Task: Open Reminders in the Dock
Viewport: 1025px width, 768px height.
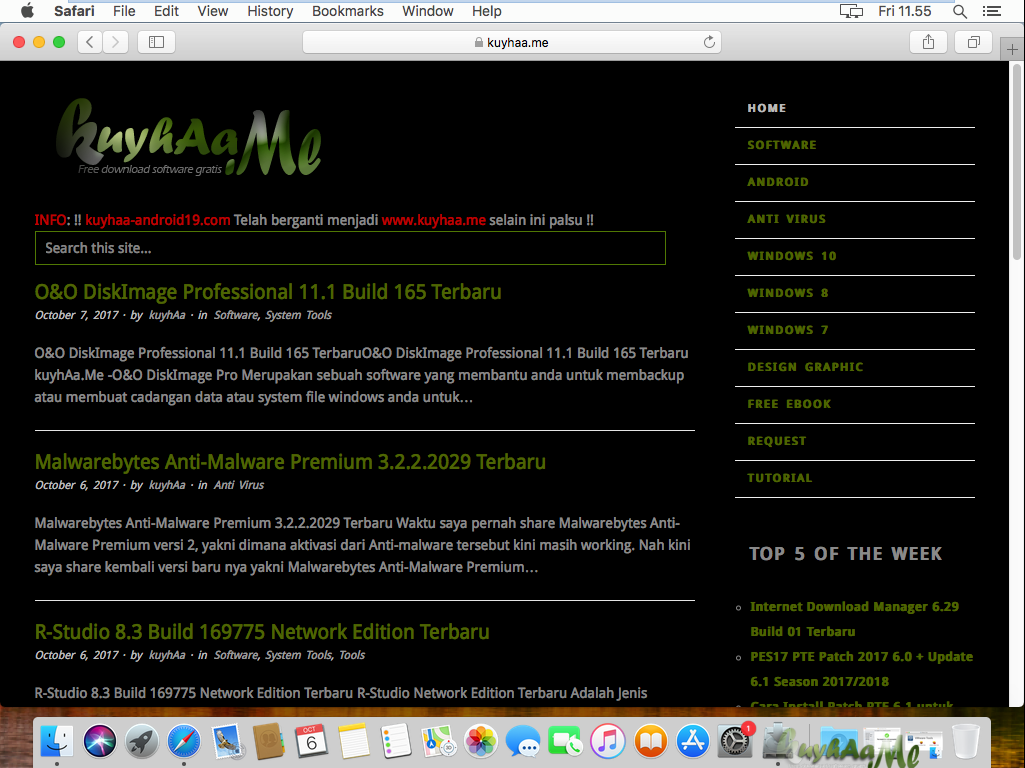Action: 396,741
